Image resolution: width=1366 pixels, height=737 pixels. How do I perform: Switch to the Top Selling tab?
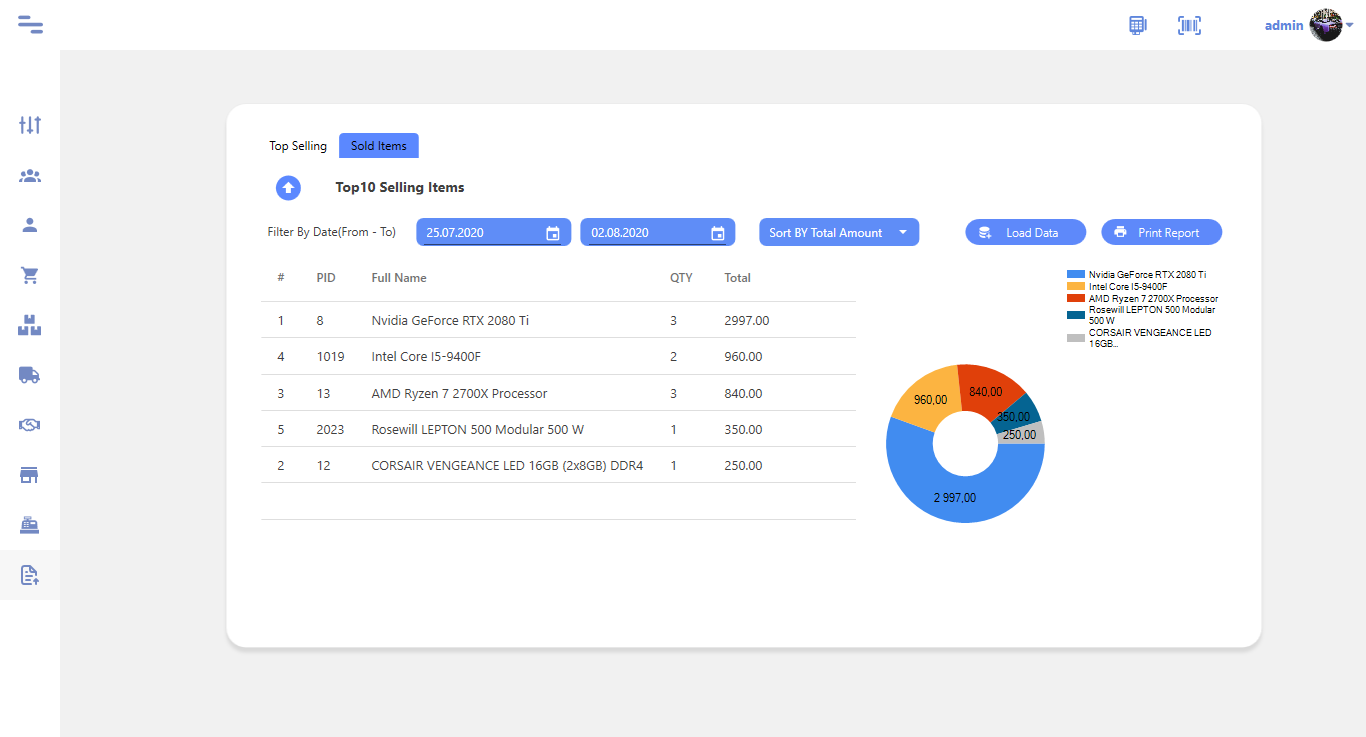[x=298, y=146]
